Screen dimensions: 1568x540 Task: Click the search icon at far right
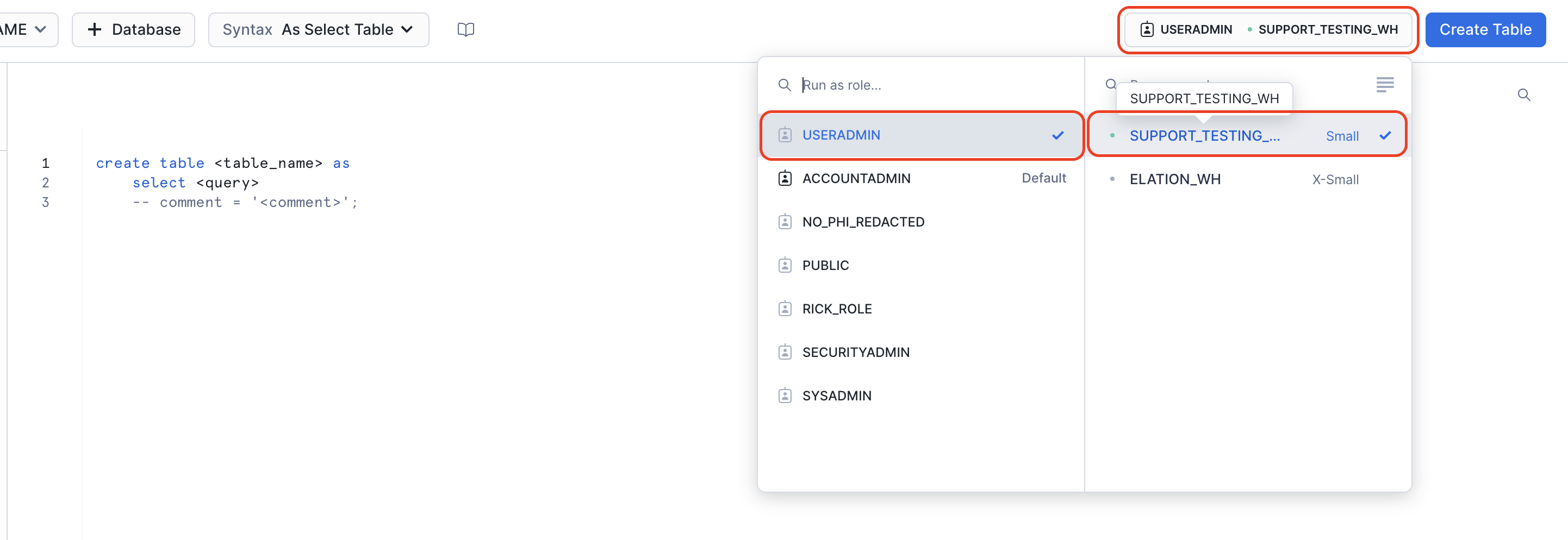click(1523, 95)
